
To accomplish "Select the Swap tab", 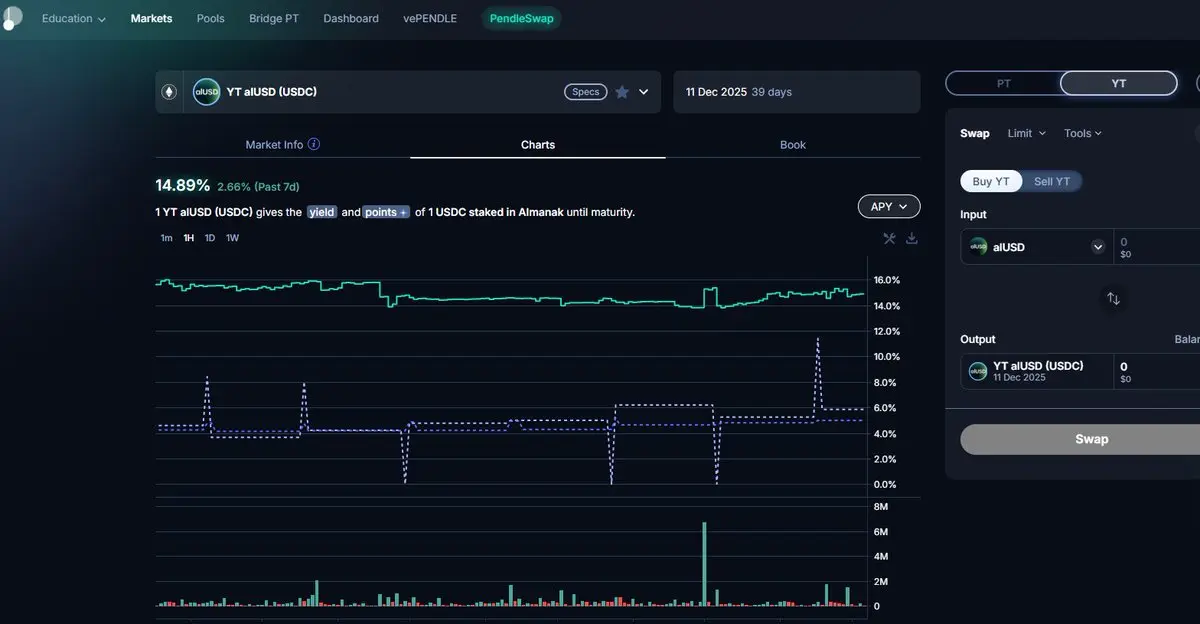I will tap(975, 133).
